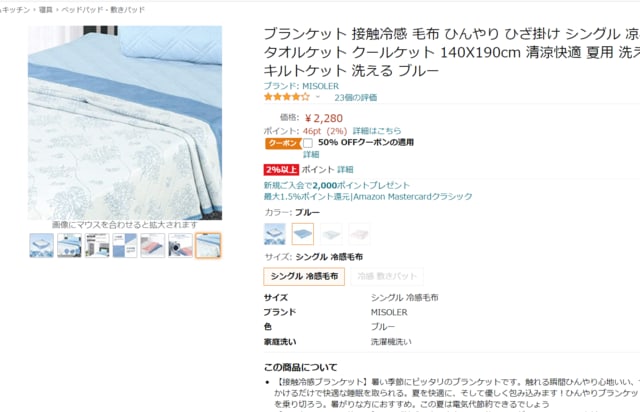The height and width of the screenshot is (412, 640).
Task: Choose the faded white color swatch
Action: point(331,234)
